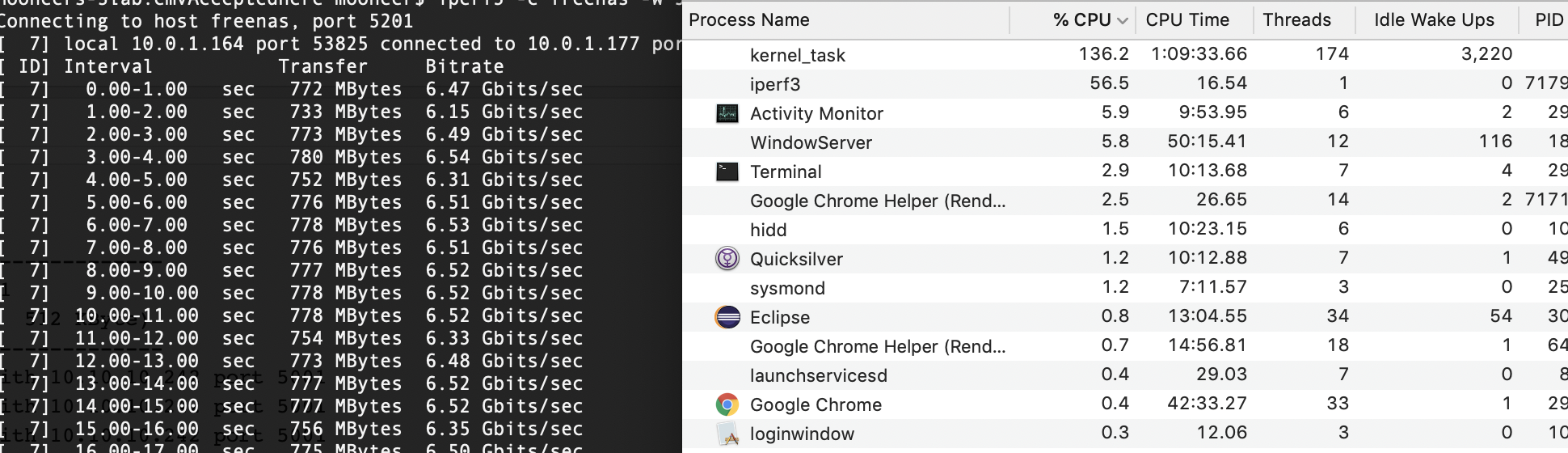The height and width of the screenshot is (453, 1568).
Task: Select the Eclipse process name
Action: coord(780,317)
